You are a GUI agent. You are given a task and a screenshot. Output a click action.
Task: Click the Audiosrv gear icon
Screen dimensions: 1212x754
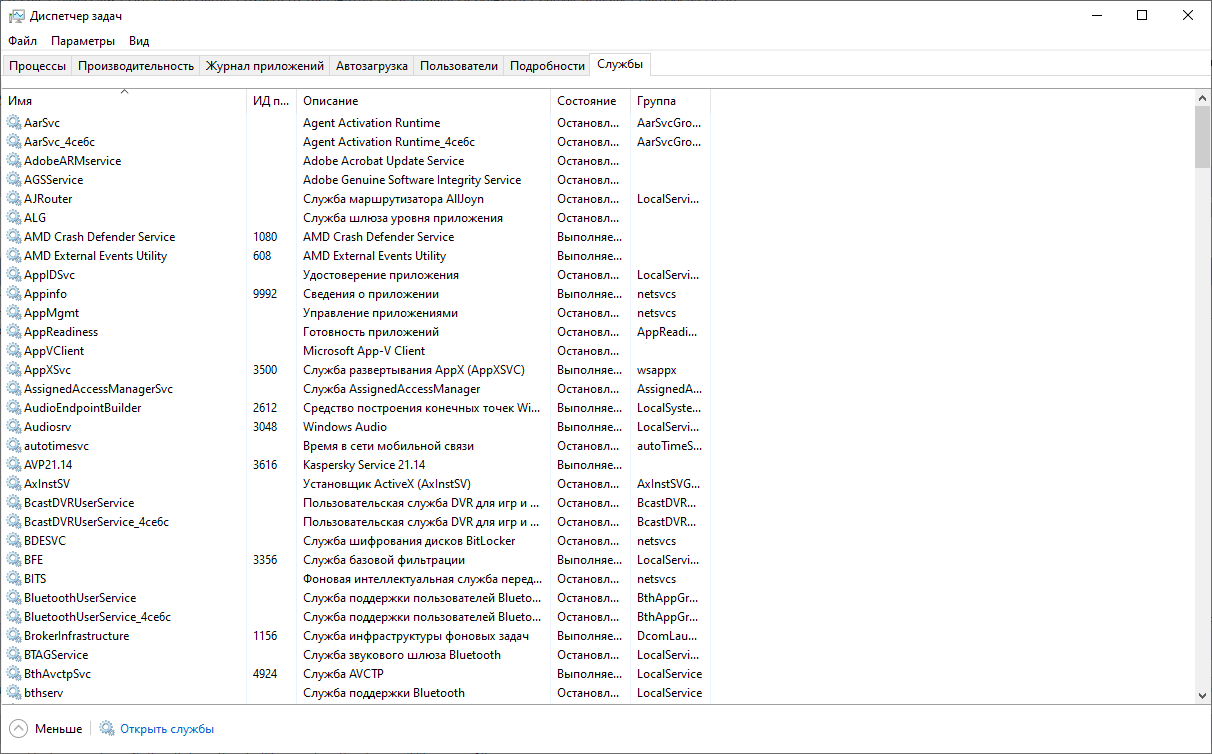point(14,427)
